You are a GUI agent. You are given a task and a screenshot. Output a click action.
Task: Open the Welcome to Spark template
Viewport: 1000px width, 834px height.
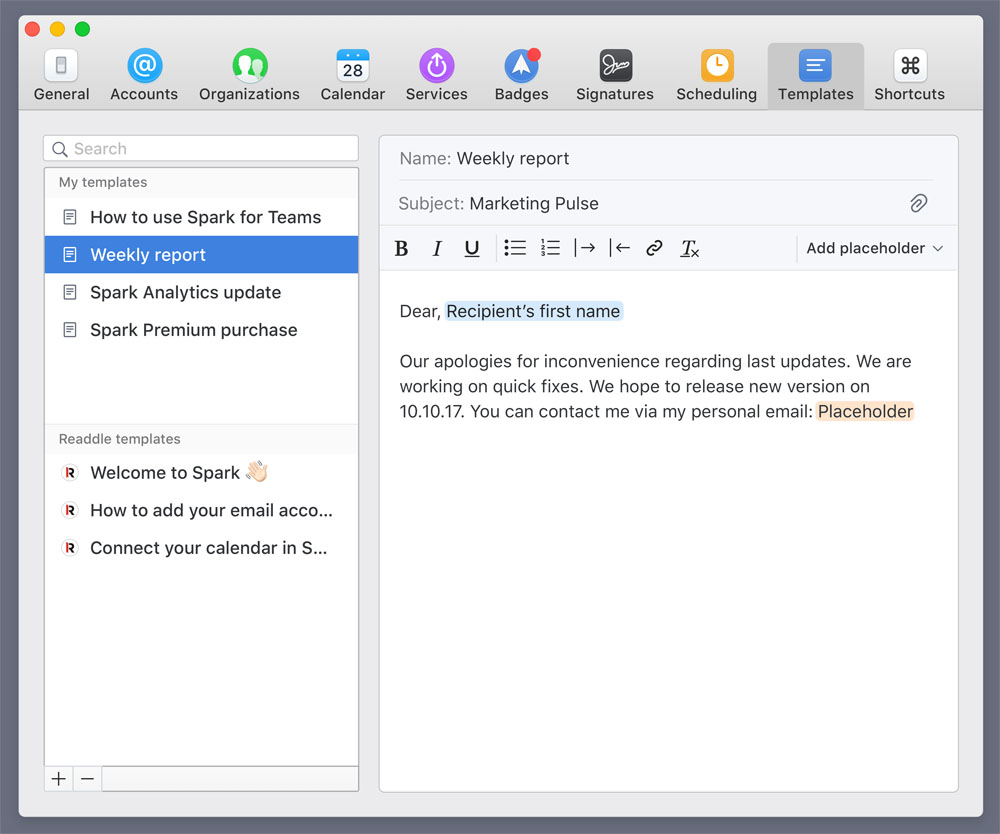(x=165, y=473)
